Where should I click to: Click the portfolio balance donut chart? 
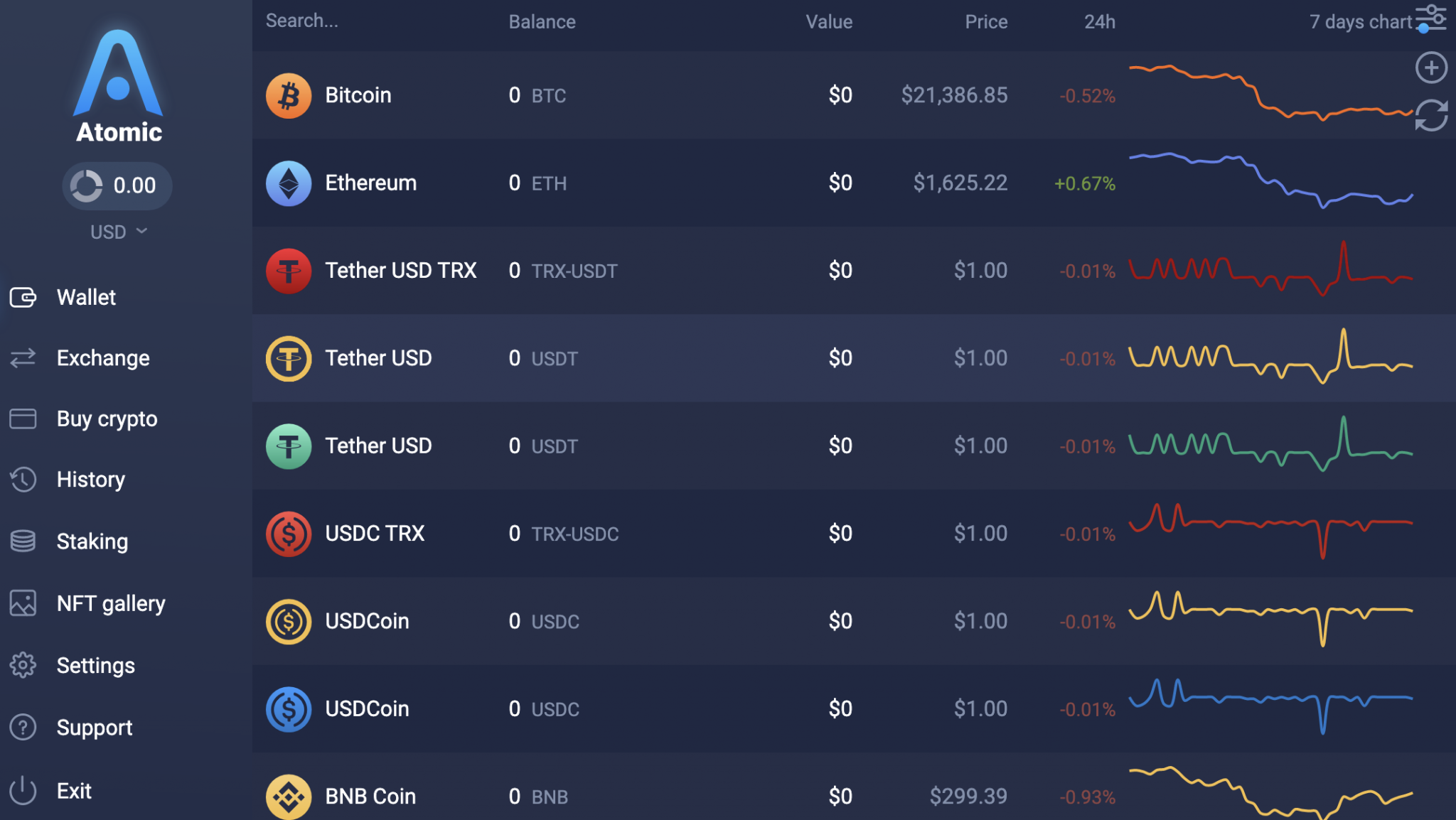pyautogui.click(x=87, y=185)
